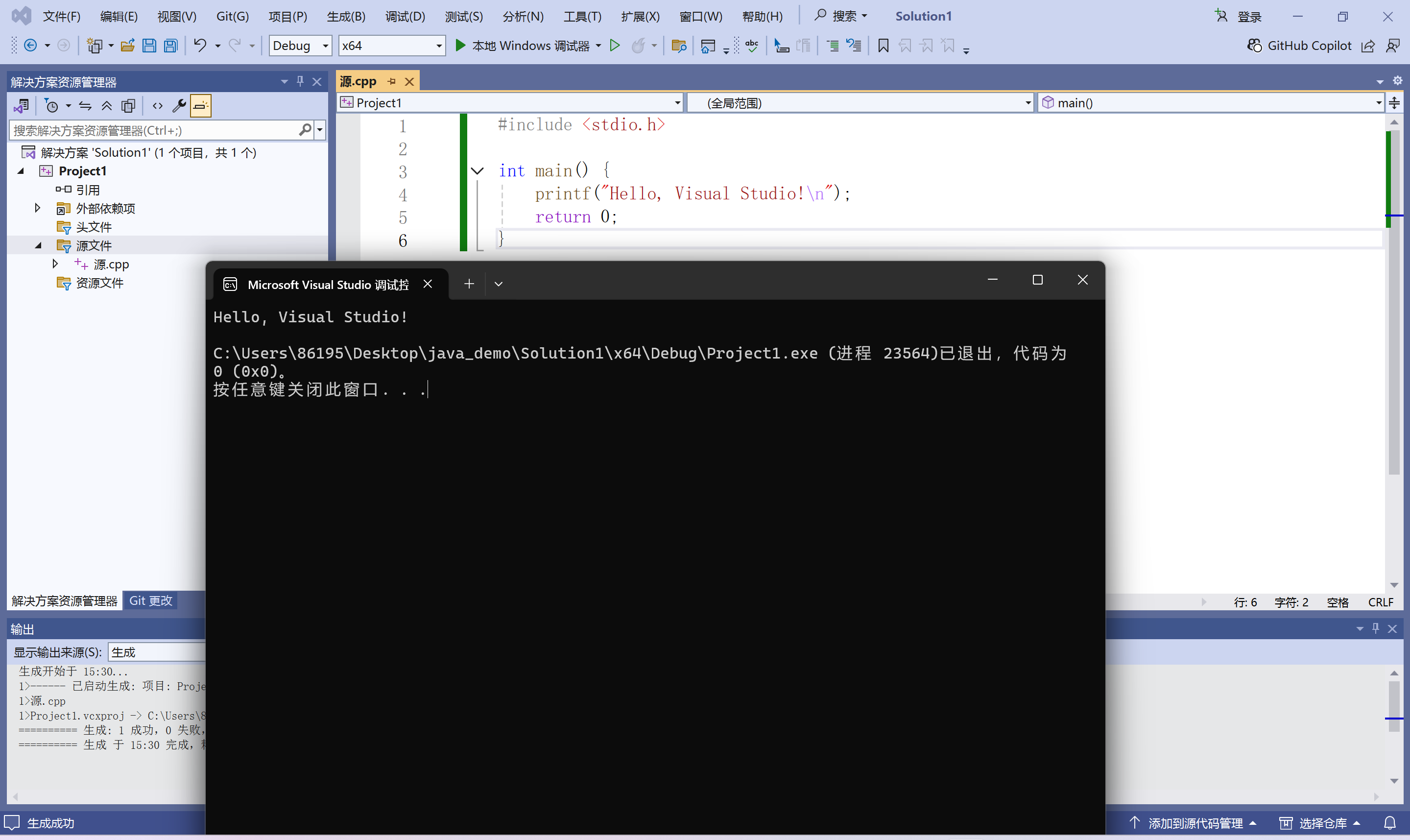Toggle pin on the 源.cpp tab

pos(391,81)
